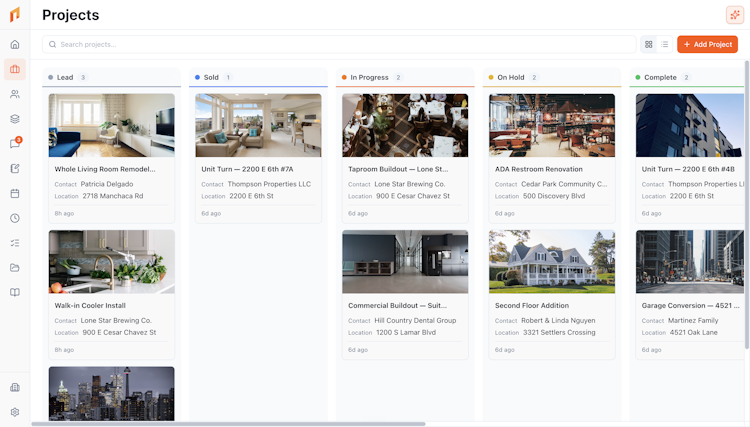This screenshot has width=750, height=427.
Task: Switch to board grid view
Action: tap(649, 44)
